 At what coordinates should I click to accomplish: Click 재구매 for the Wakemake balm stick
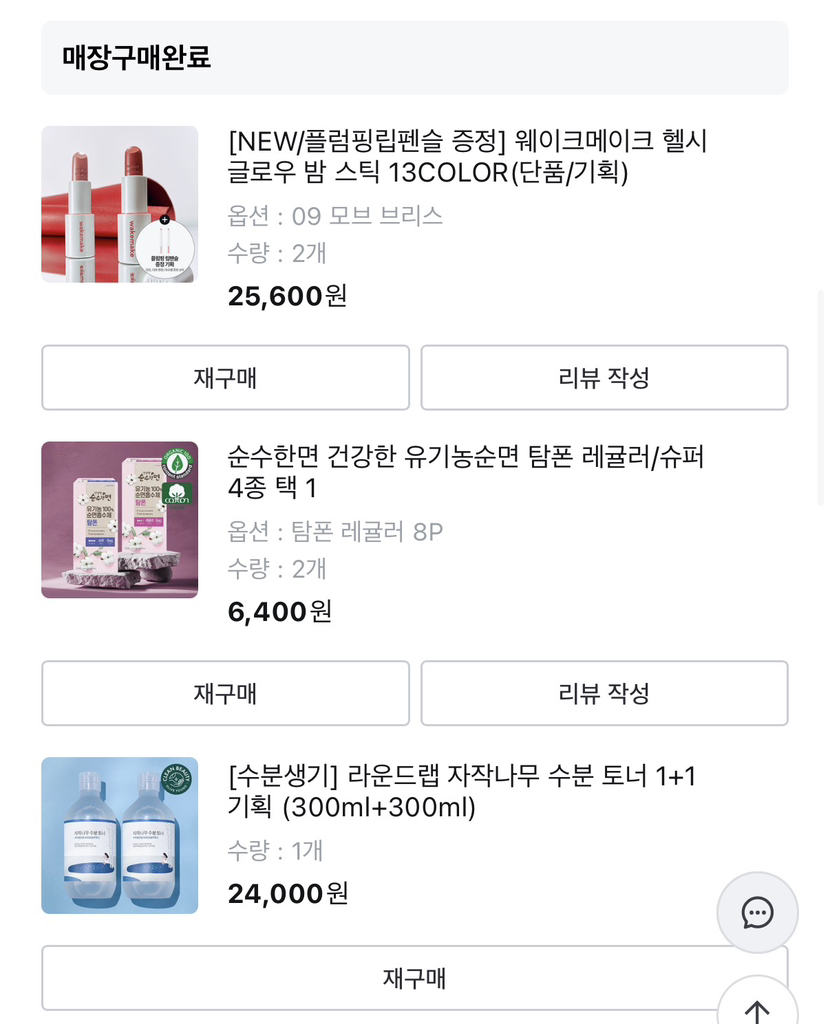click(x=225, y=378)
